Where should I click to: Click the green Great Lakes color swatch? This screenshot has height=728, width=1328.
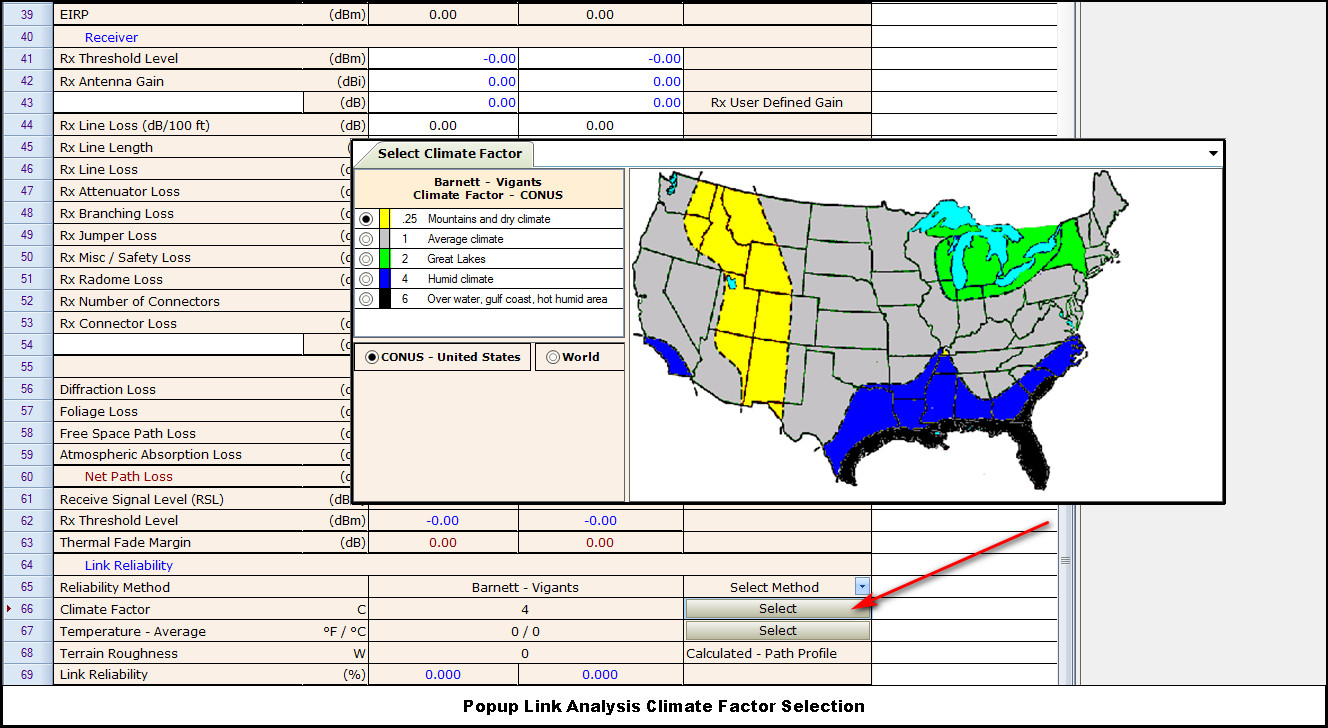pos(384,259)
